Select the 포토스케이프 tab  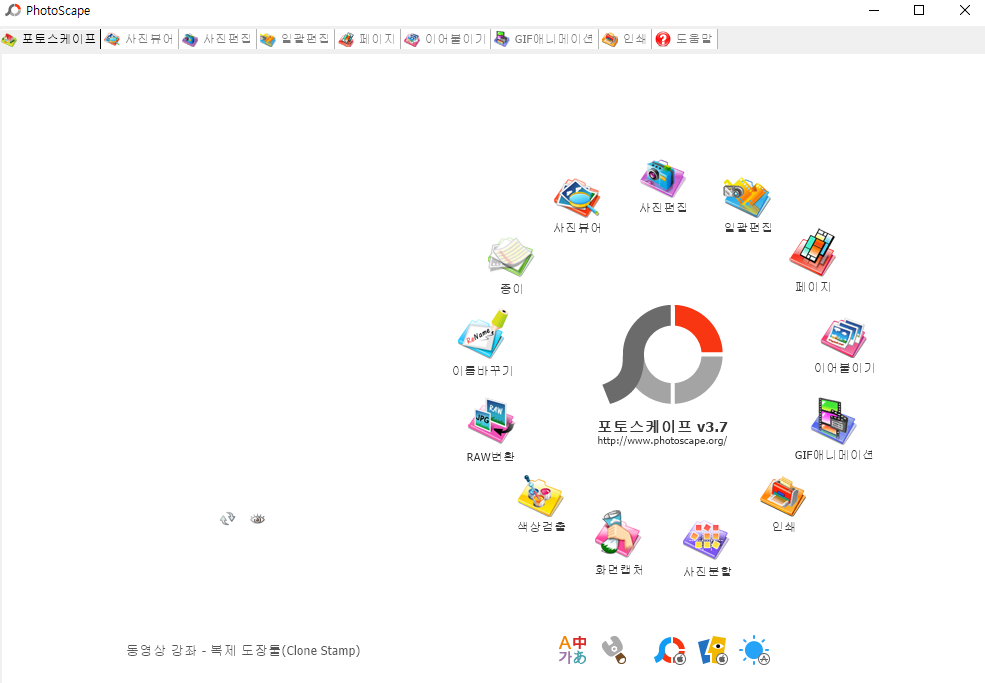(50, 39)
